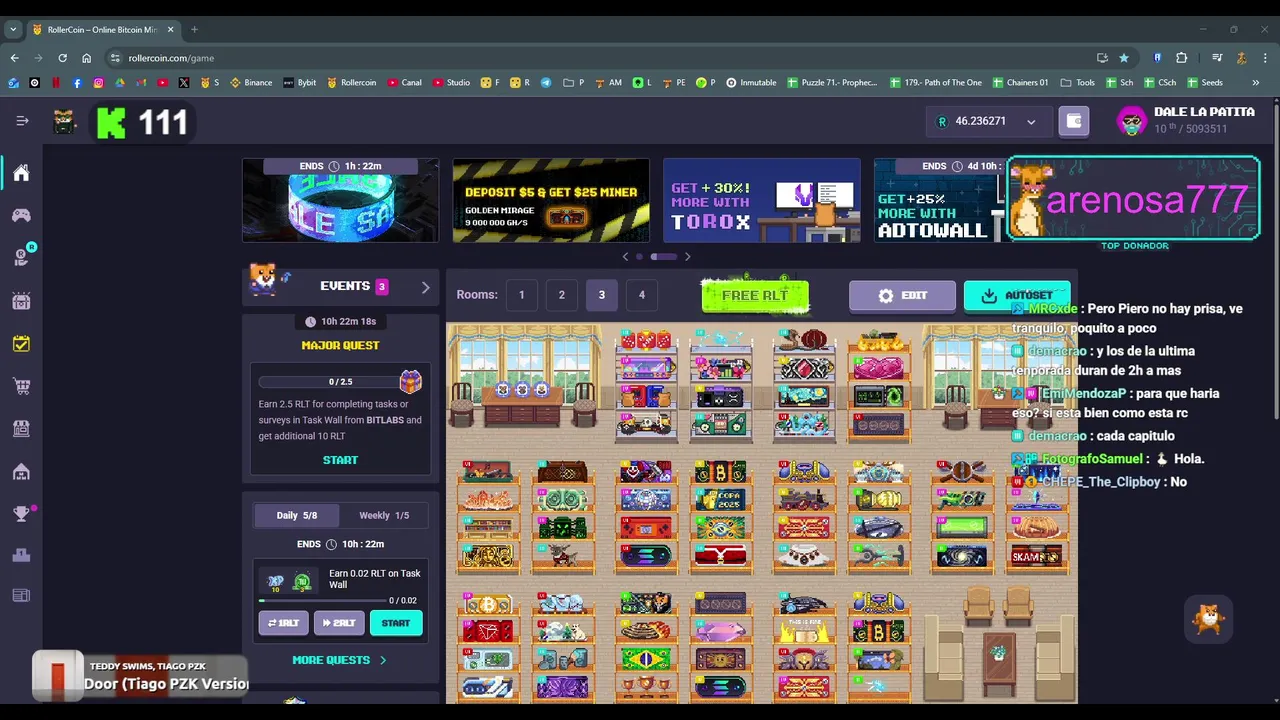
Task: Select the Daily 5/8 quests tab
Action: tap(297, 515)
